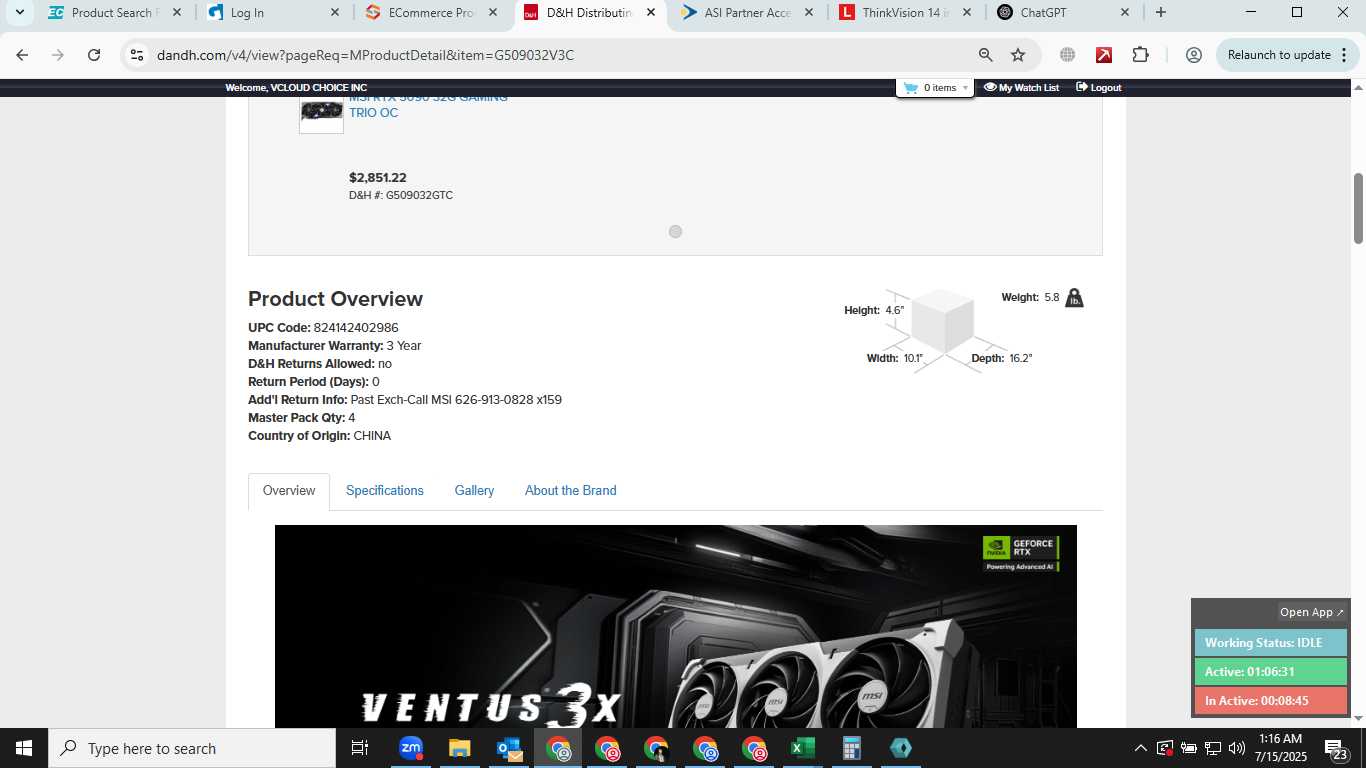This screenshot has height=768, width=1366.
Task: Open Outlook from the taskbar
Action: click(509, 748)
